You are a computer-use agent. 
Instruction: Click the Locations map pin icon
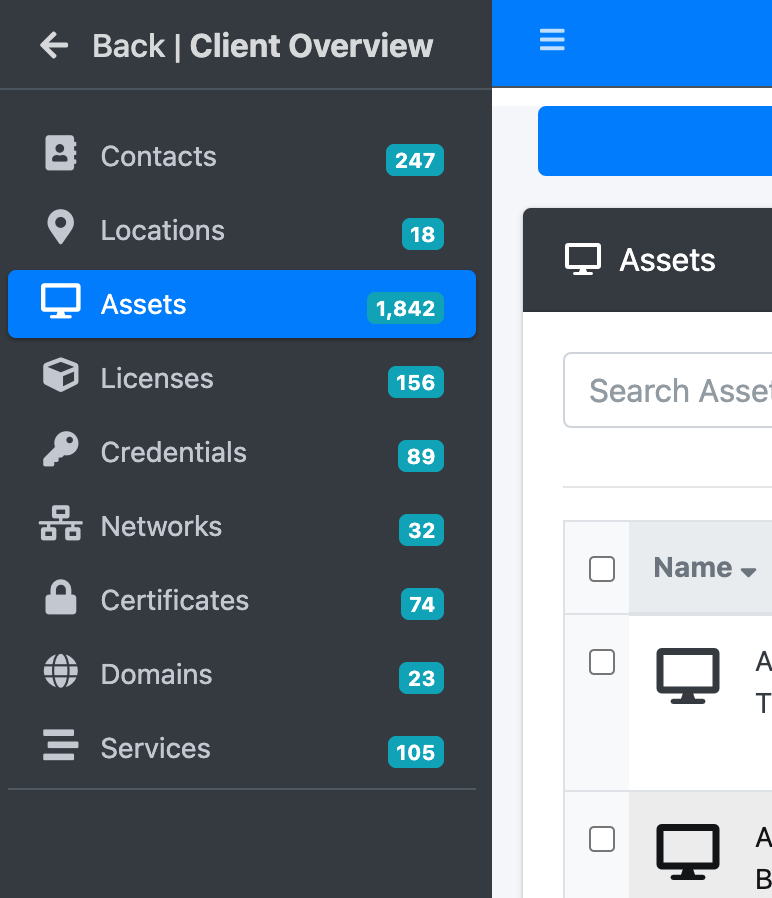[x=60, y=227]
